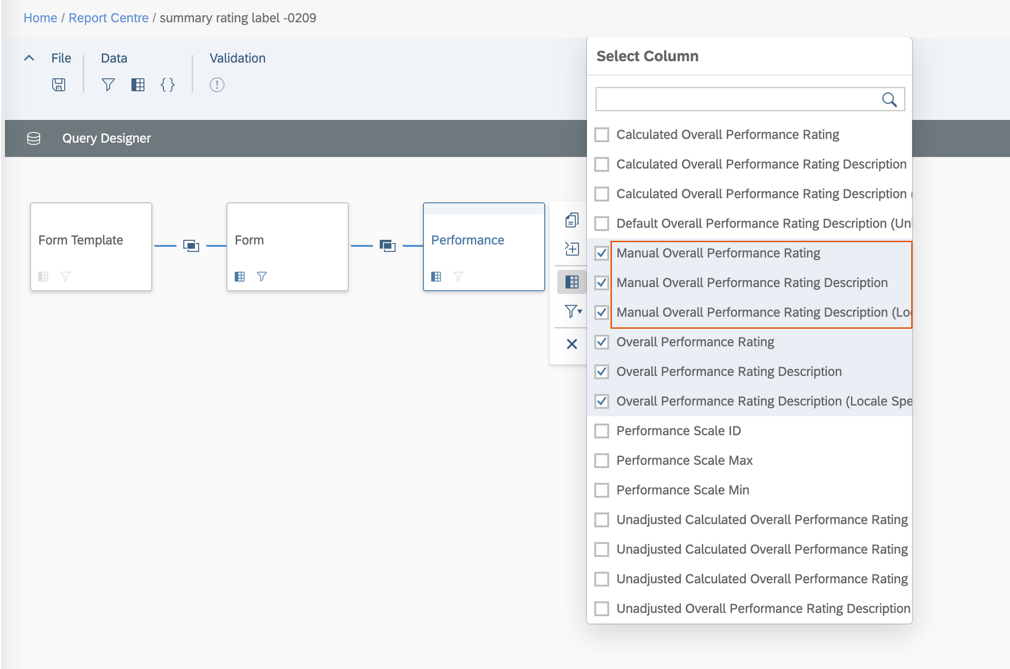Remove Performance node with the X icon
This screenshot has height=669, width=1010.
point(572,344)
